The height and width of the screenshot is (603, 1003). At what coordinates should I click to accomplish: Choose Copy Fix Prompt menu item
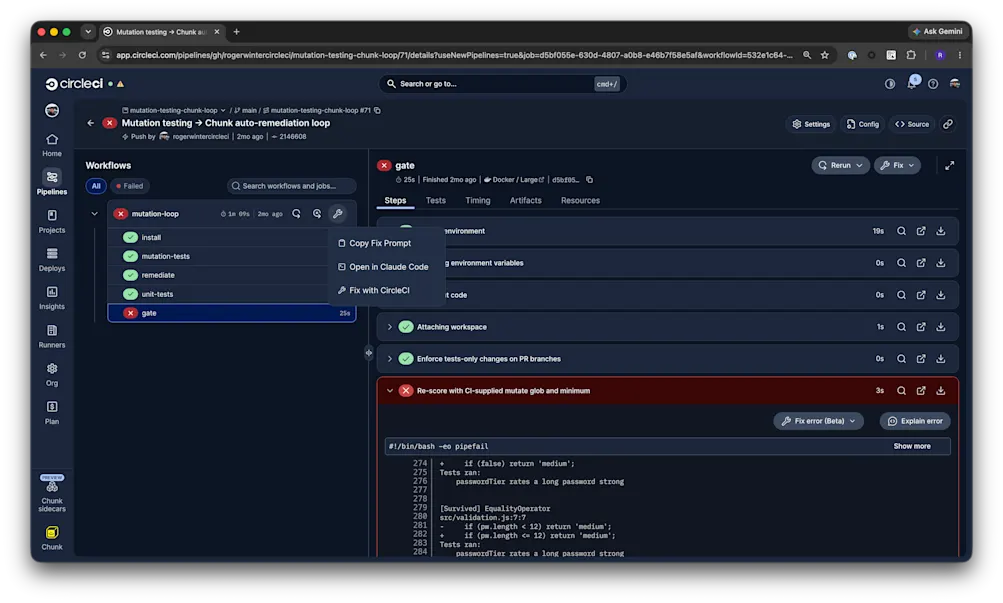380,243
